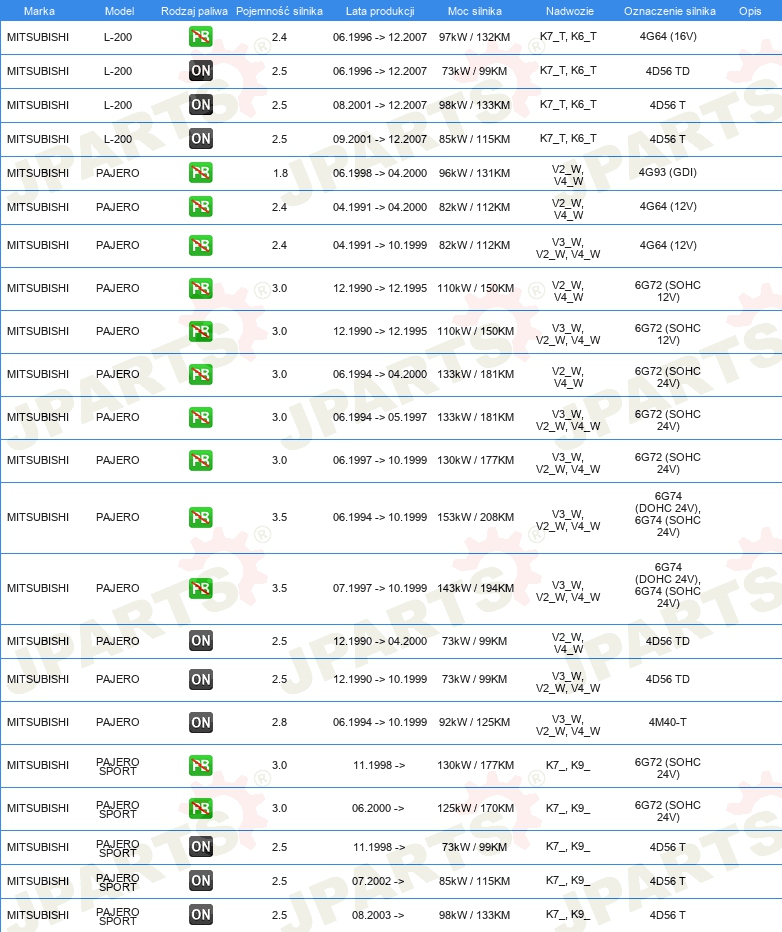Click the petrol icon in the Pajero 1.8 row
This screenshot has width=782, height=932.
tap(201, 173)
